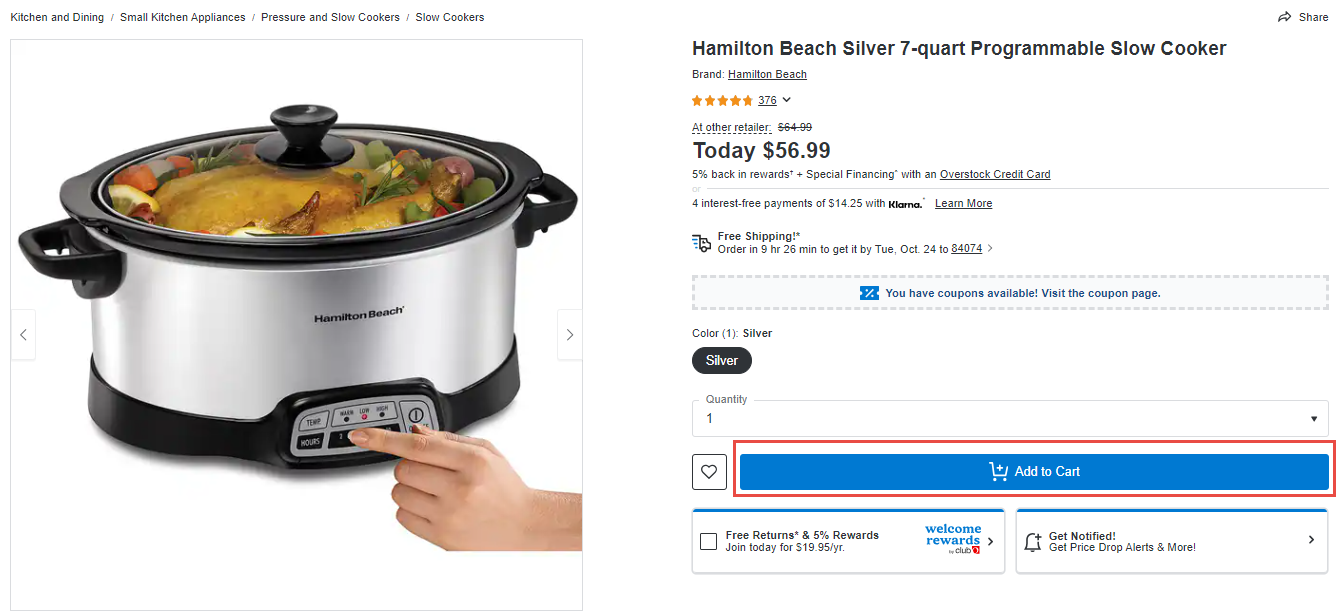Click the heart wishlist icon
Screen dimensions: 1340x612
click(x=709, y=472)
